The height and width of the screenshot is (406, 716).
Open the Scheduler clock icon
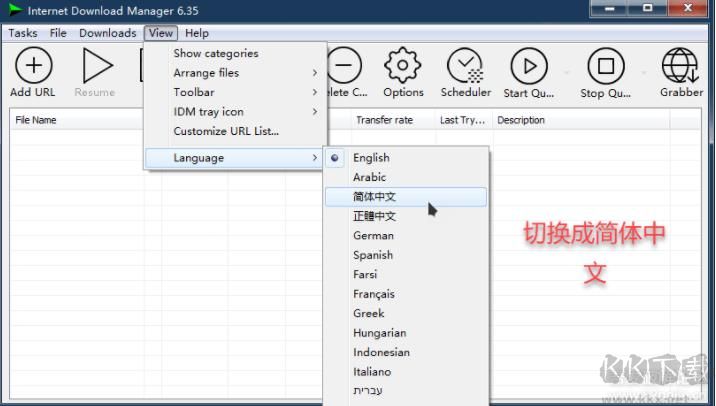coord(465,67)
